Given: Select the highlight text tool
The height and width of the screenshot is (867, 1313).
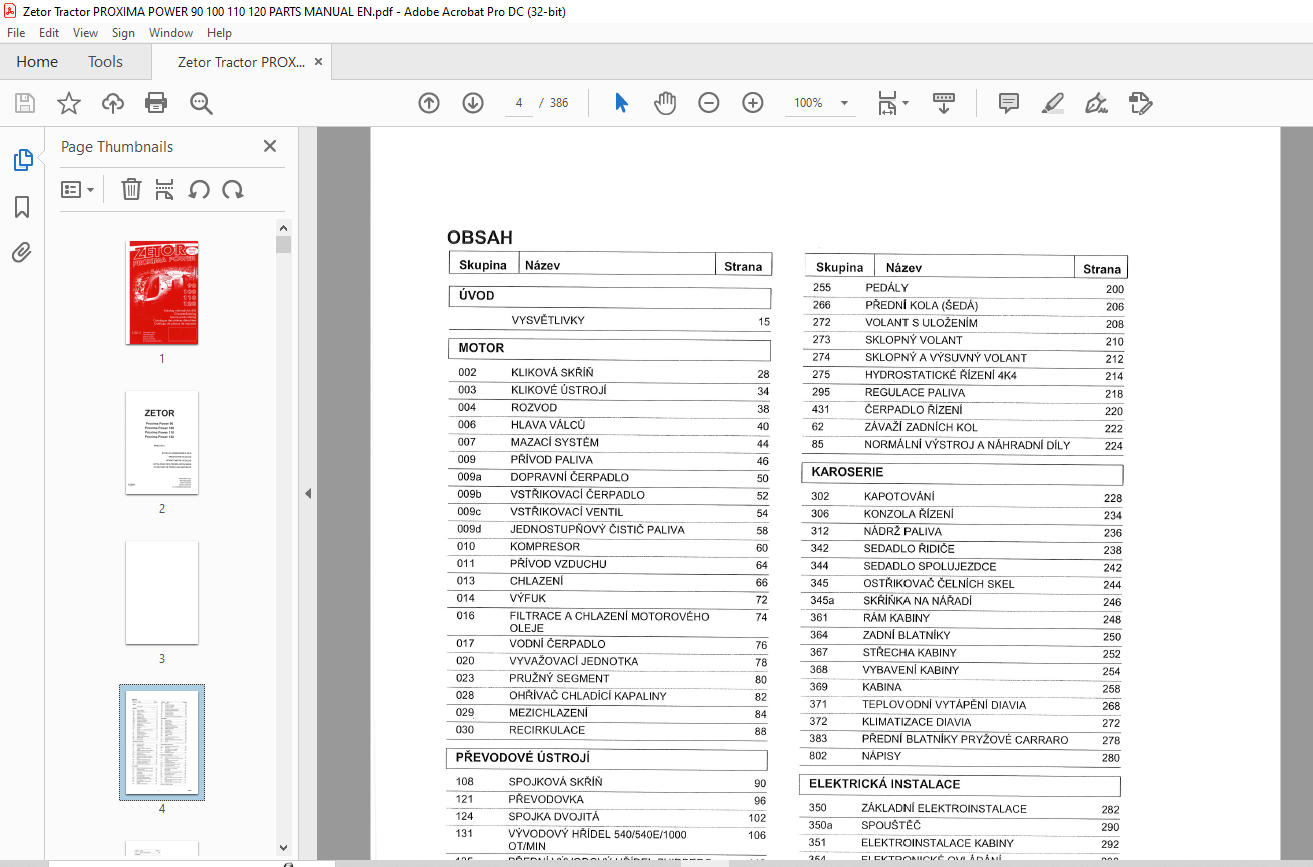Looking at the screenshot, I should (x=1052, y=103).
